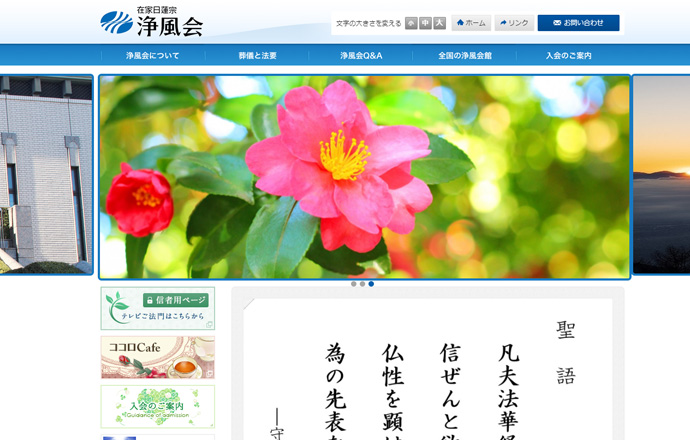Open the リンク links button
The height and width of the screenshot is (440, 690).
pos(514,23)
